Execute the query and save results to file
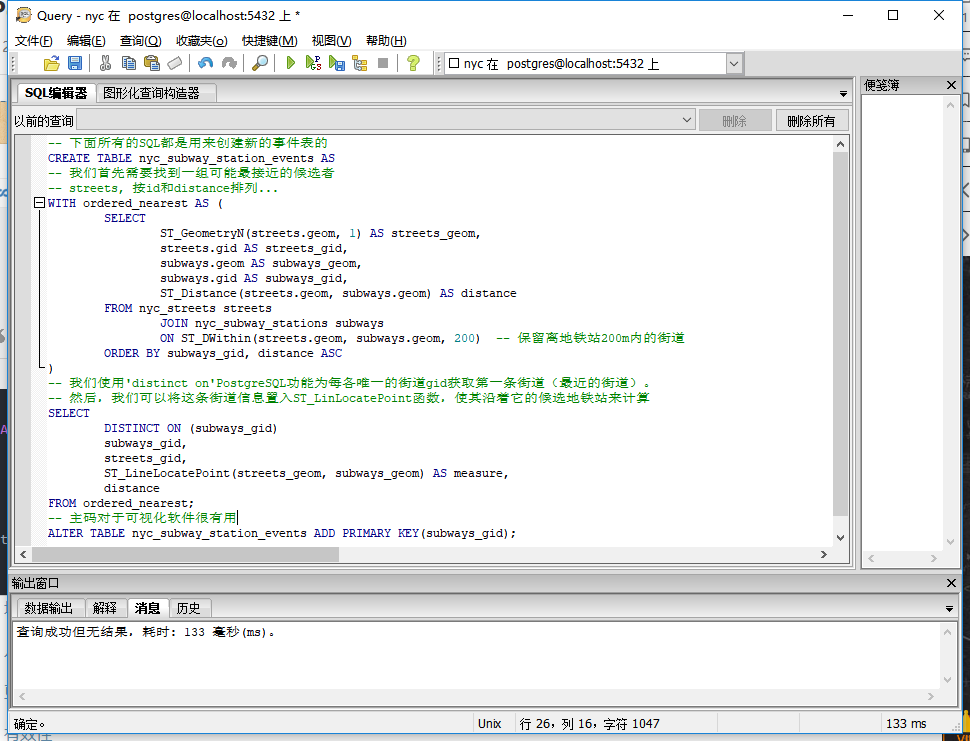This screenshot has width=970, height=741. coord(337,63)
